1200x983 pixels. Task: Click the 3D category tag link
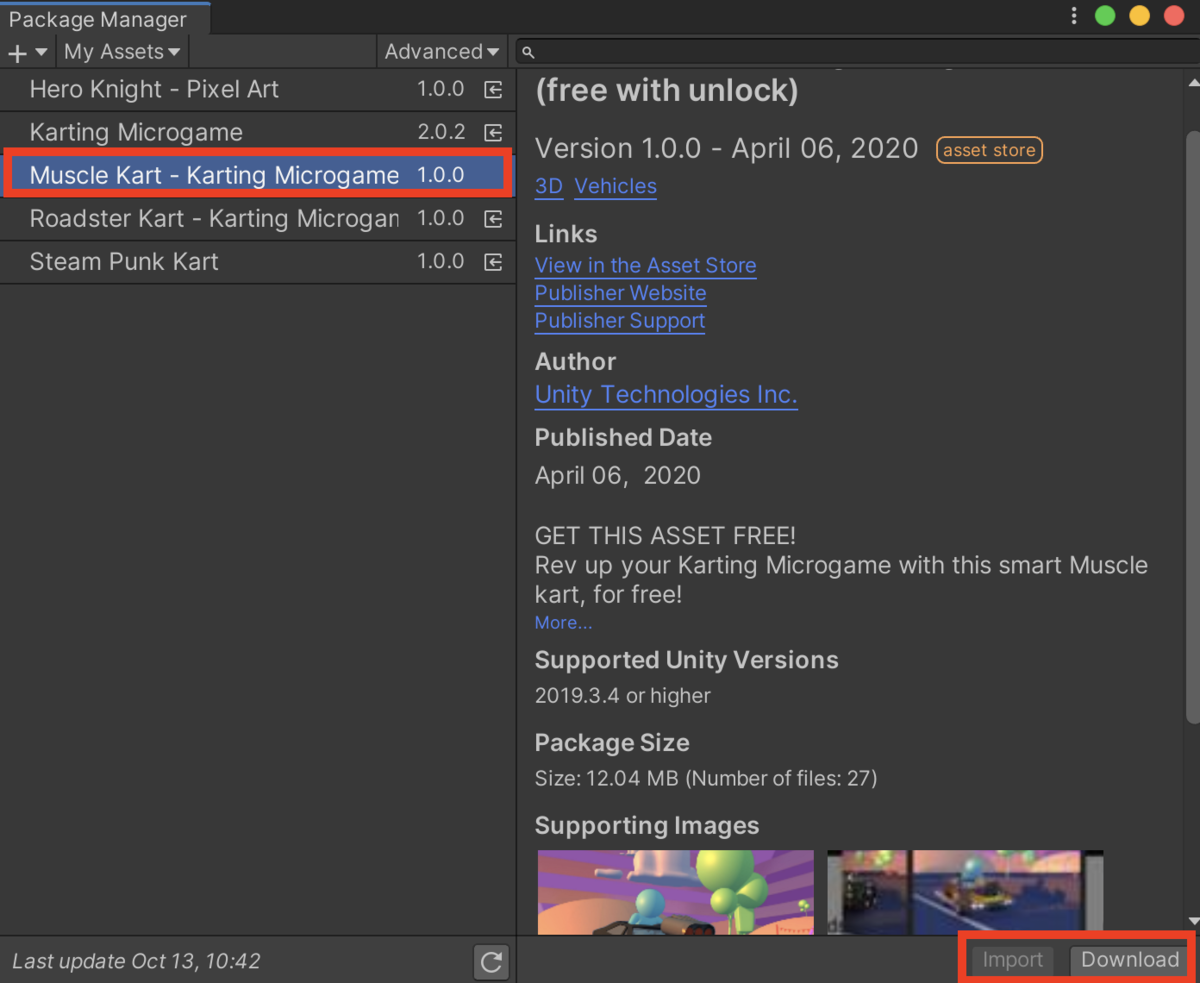click(549, 186)
